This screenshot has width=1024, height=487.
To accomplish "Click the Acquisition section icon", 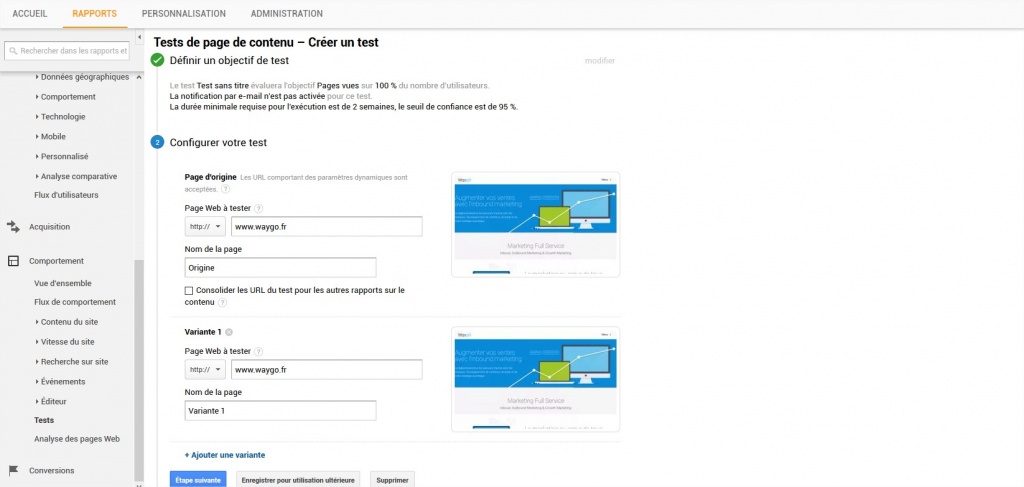I will [x=13, y=227].
